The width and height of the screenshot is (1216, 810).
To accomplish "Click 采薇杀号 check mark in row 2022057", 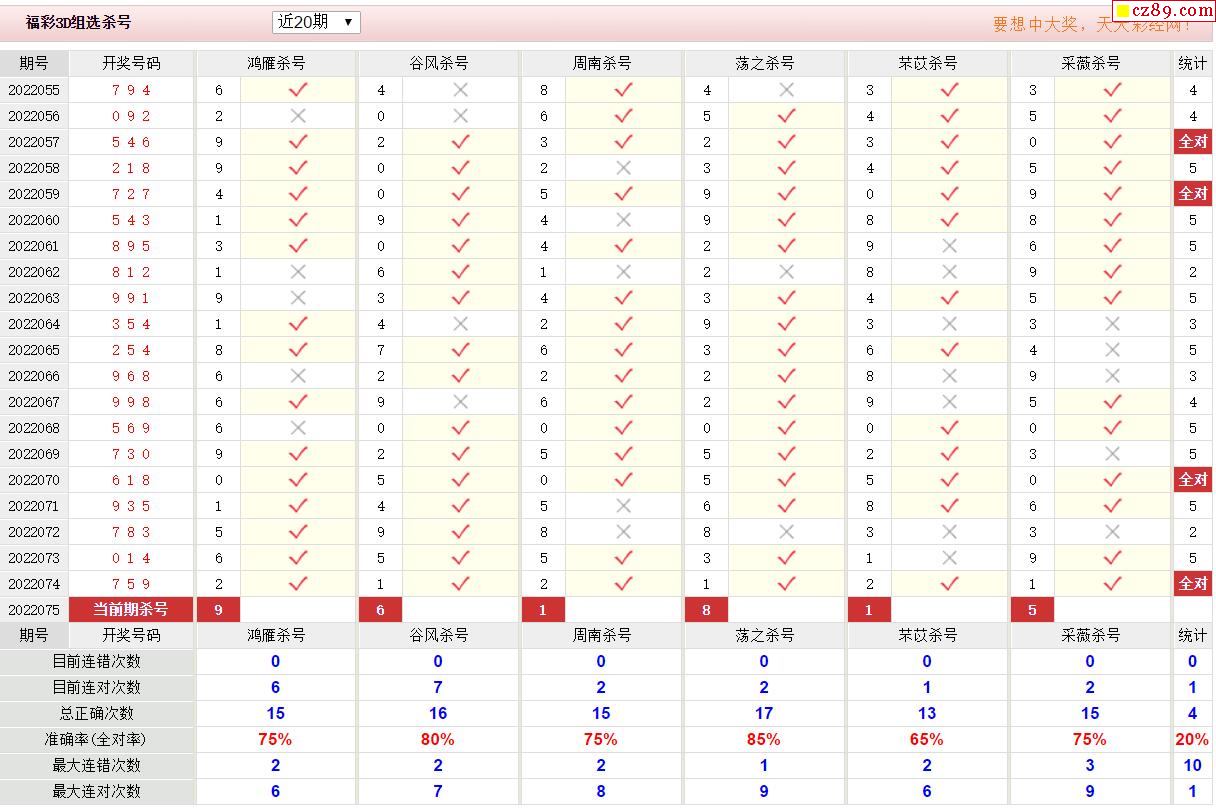I will (1112, 142).
